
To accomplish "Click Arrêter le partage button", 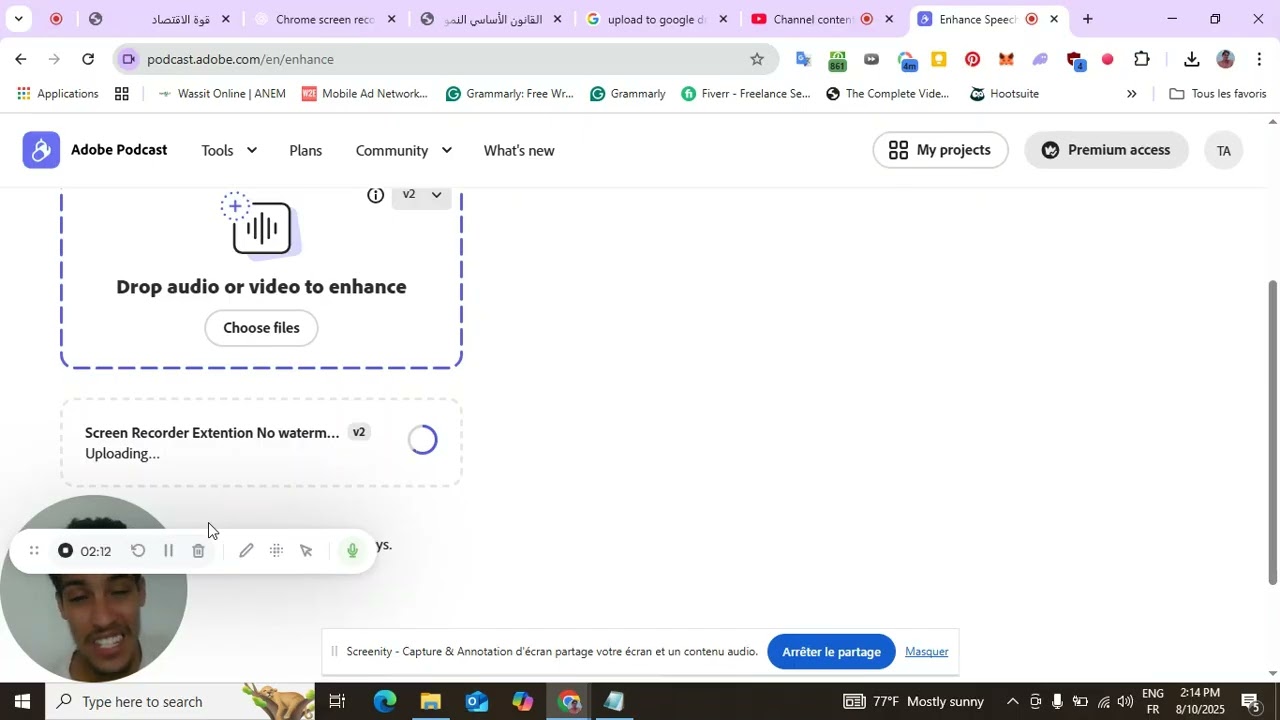I will tap(831, 652).
